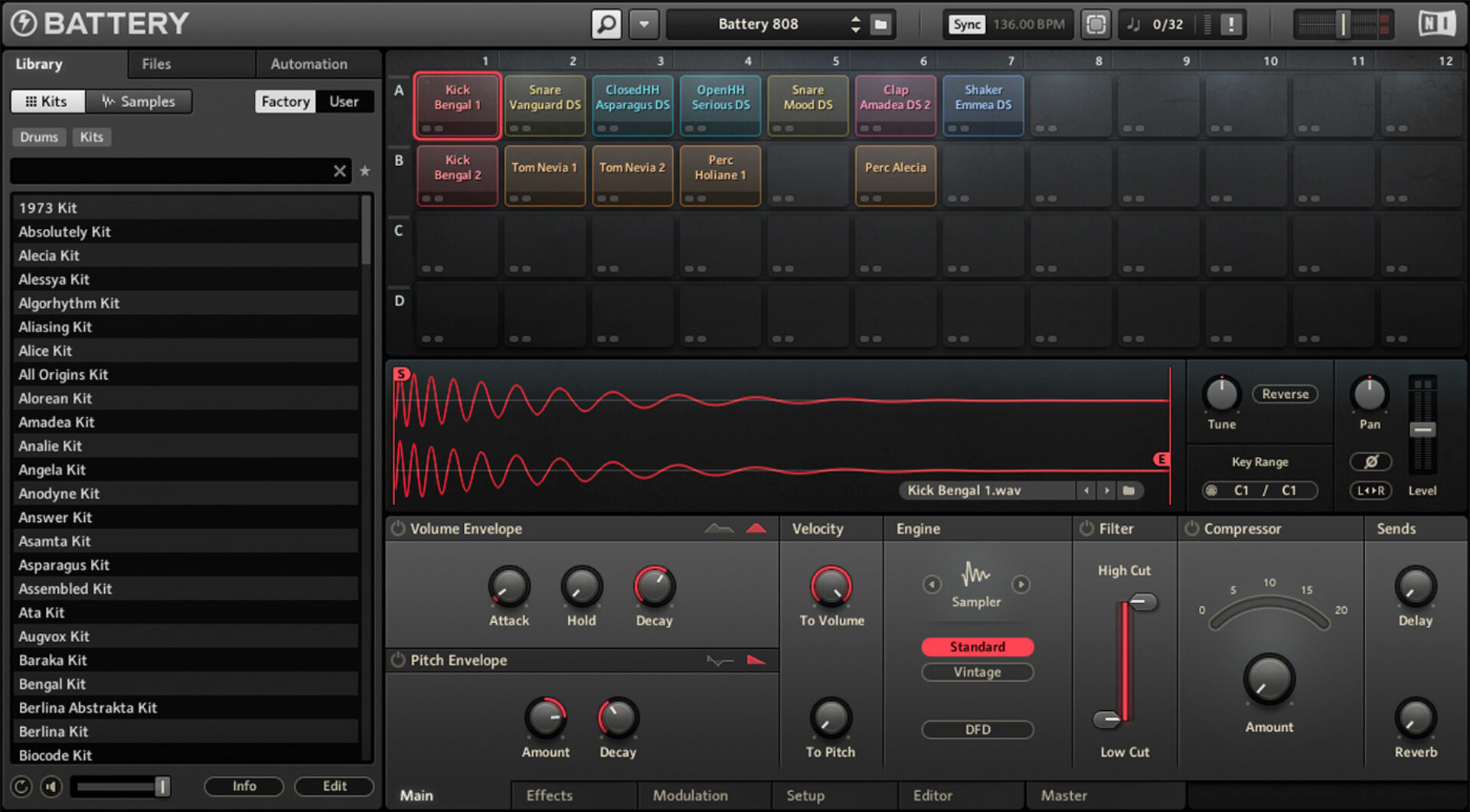This screenshot has width=1470, height=812.
Task: Click the Drums tag filter
Action: [x=39, y=137]
